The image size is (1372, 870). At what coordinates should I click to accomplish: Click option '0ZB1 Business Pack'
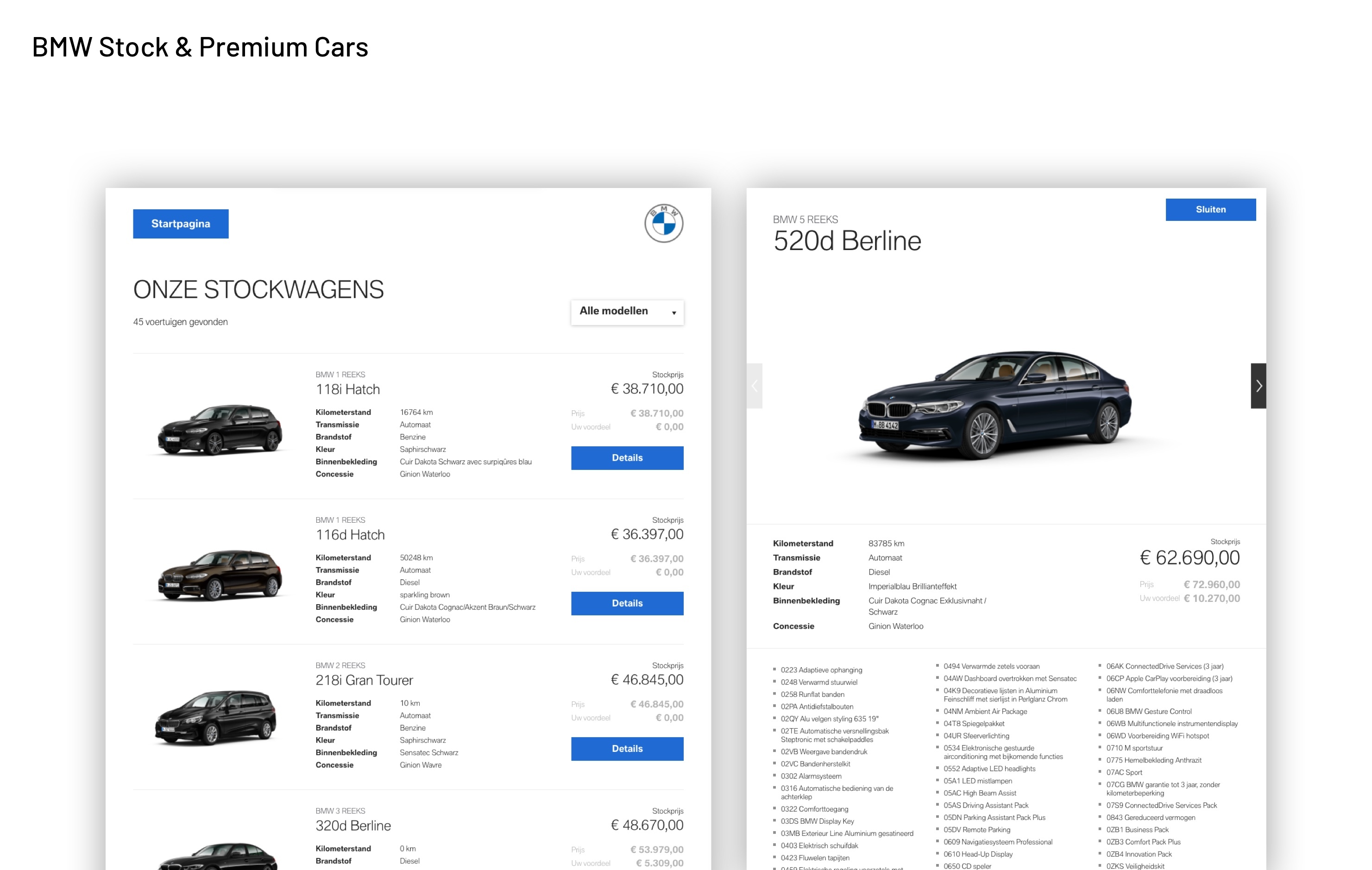click(1137, 830)
